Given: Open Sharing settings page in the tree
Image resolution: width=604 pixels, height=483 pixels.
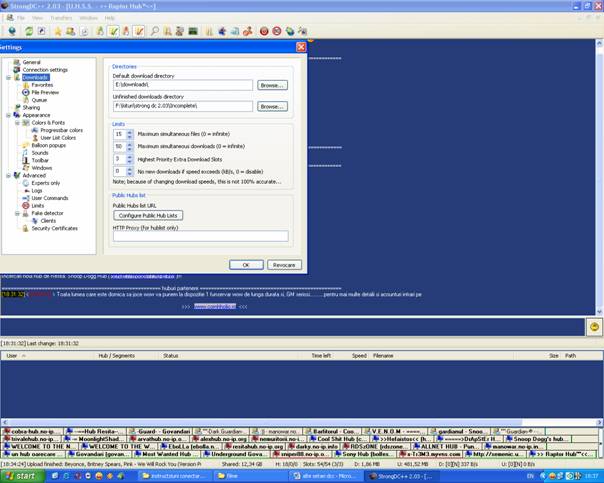Looking at the screenshot, I should tap(31, 107).
